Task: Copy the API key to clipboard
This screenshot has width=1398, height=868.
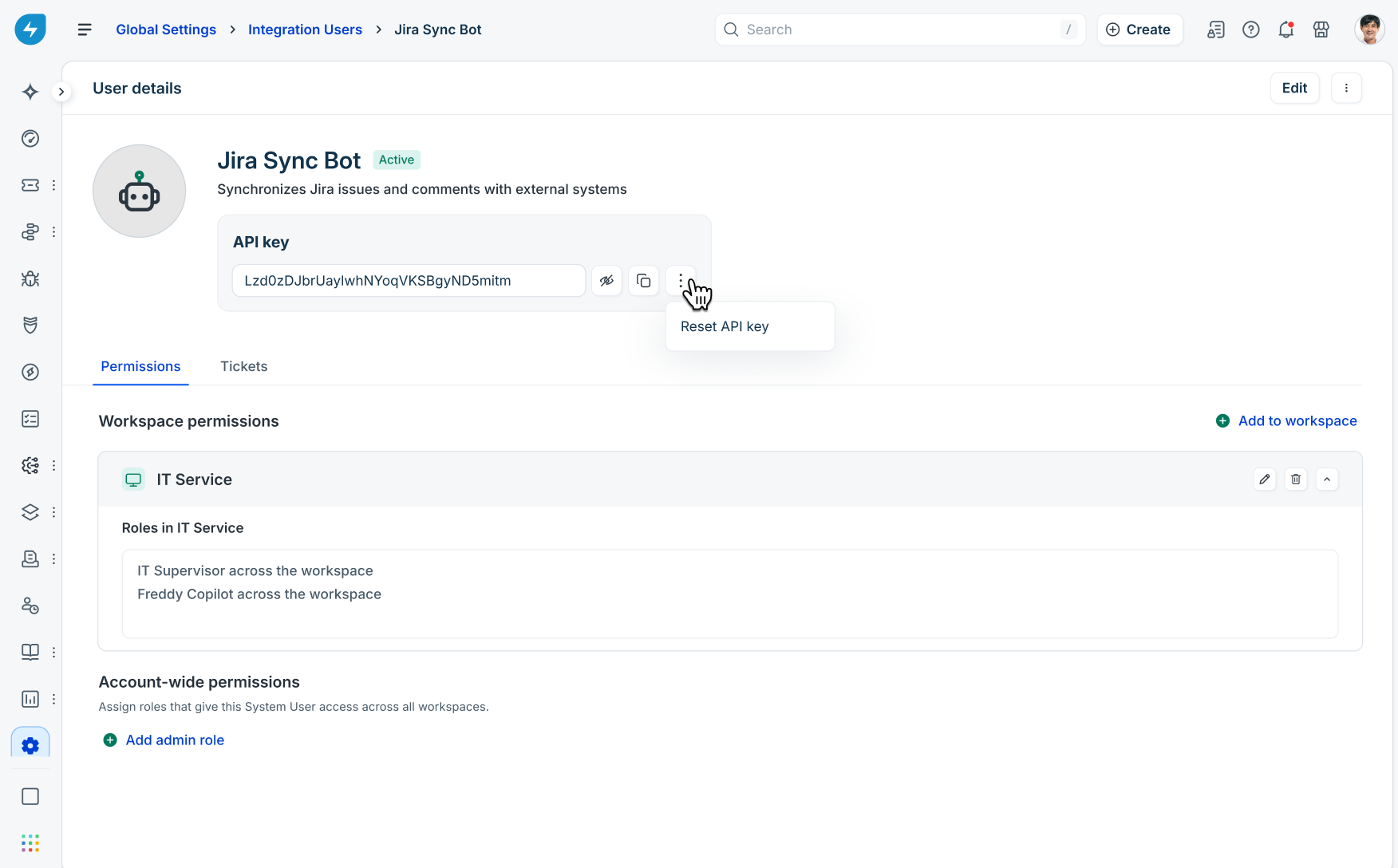Action: (644, 281)
